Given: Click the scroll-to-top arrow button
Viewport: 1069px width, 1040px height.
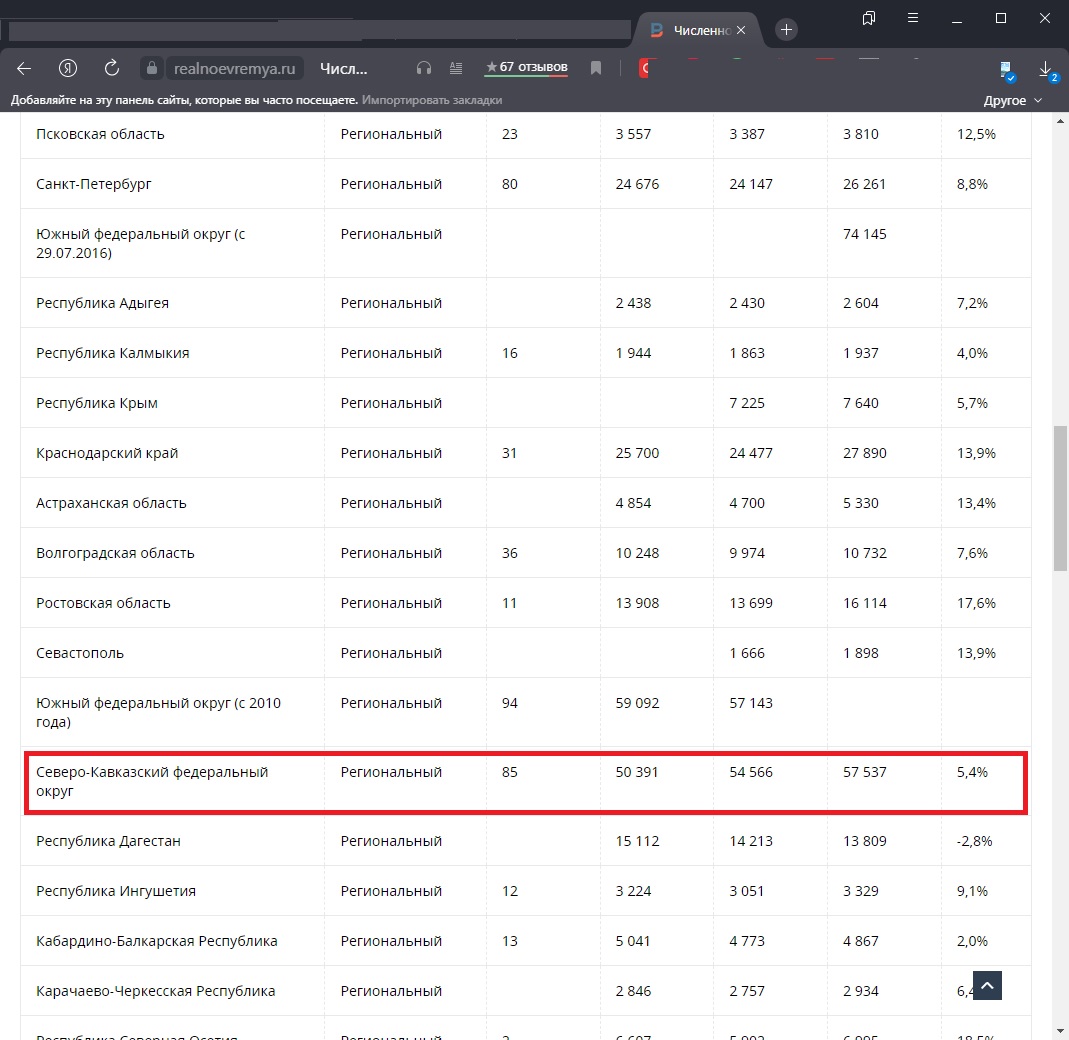Looking at the screenshot, I should [987, 985].
